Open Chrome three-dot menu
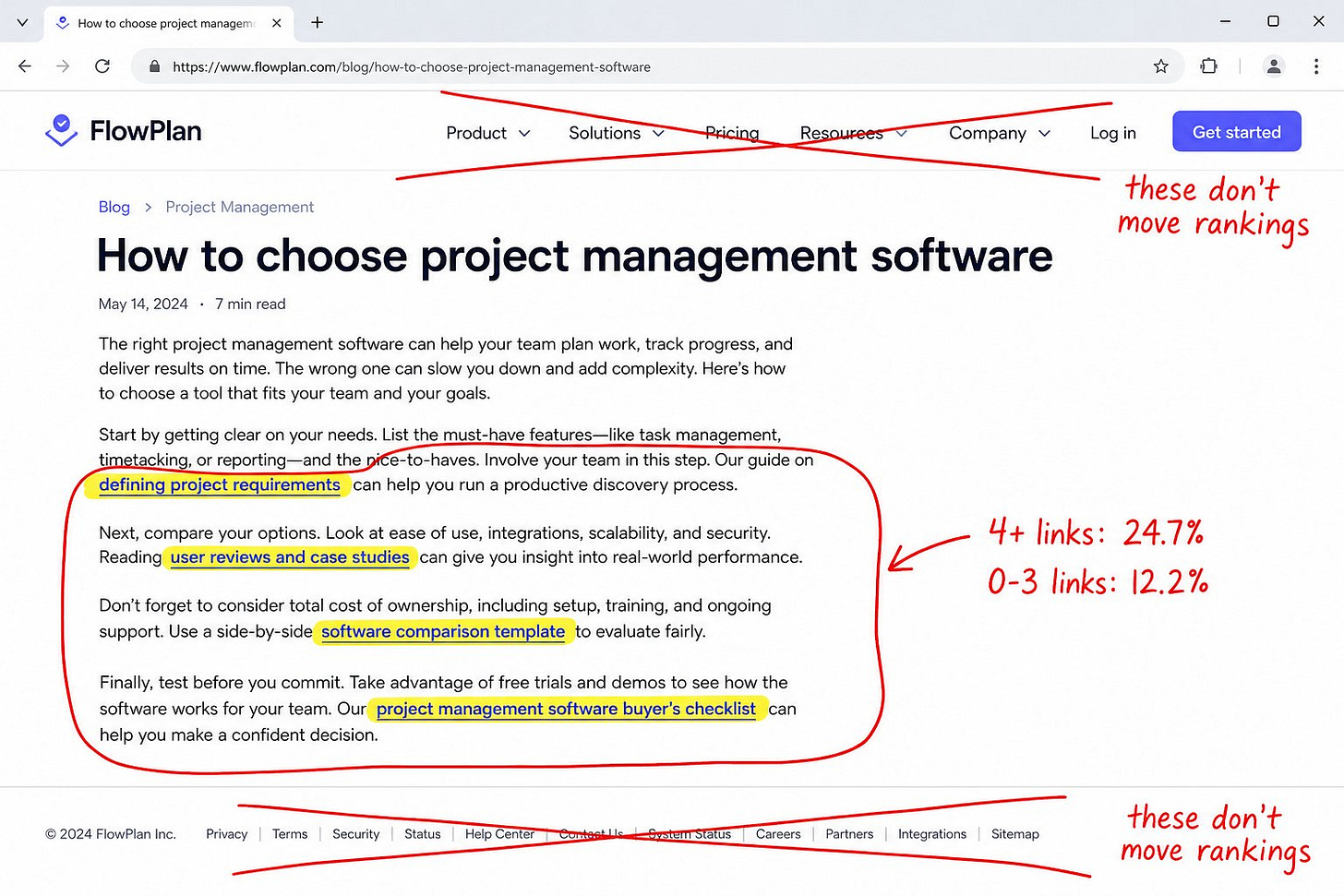Viewport: 1344px width, 896px height. point(1316,66)
